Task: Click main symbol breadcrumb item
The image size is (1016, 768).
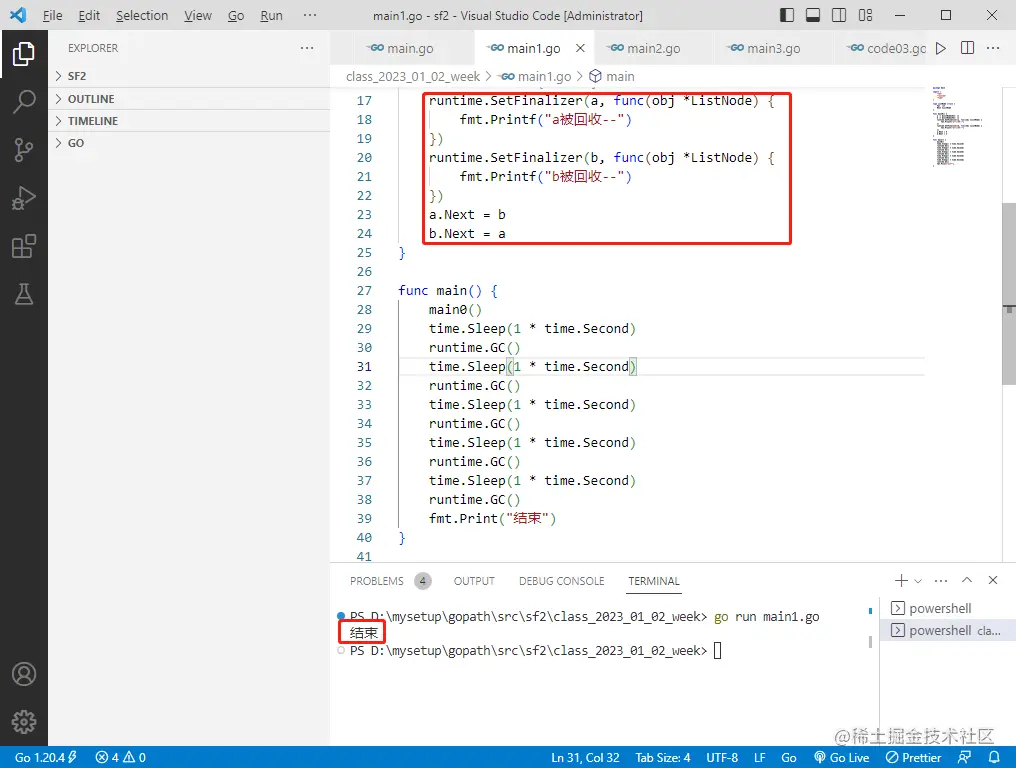Action: [x=612, y=76]
